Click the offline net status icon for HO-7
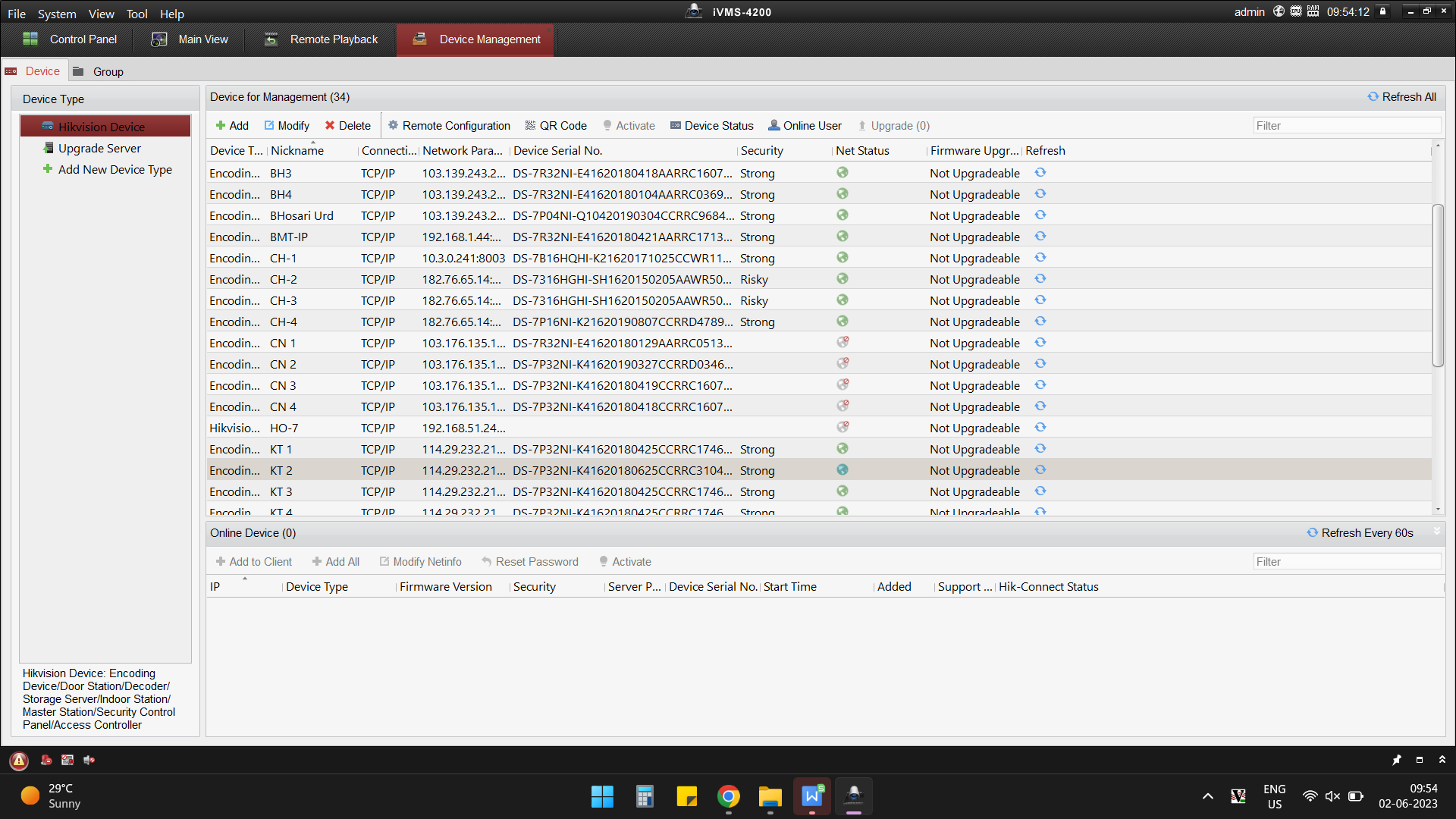This screenshot has width=1456, height=819. [x=843, y=428]
